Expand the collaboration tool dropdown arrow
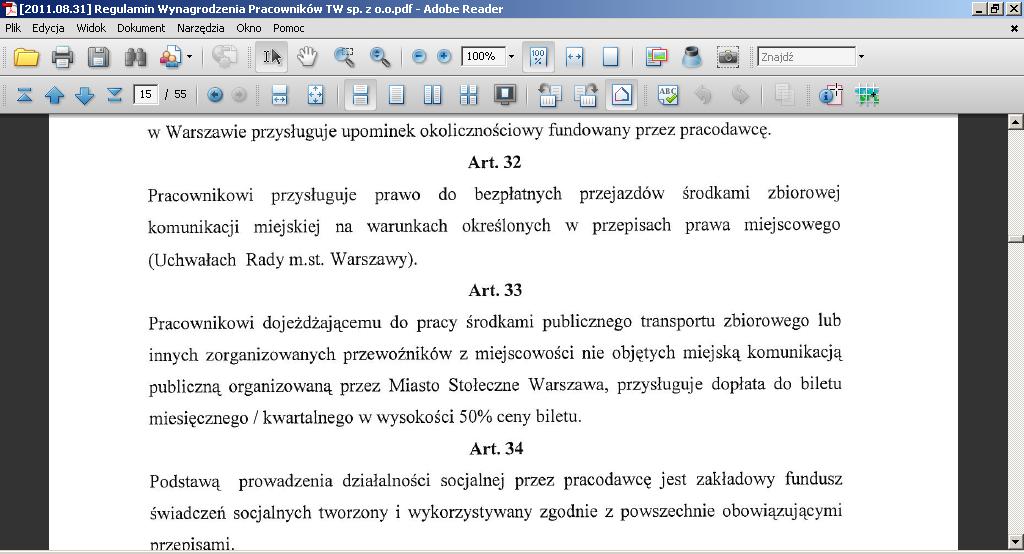1024x554 pixels. coord(189,57)
